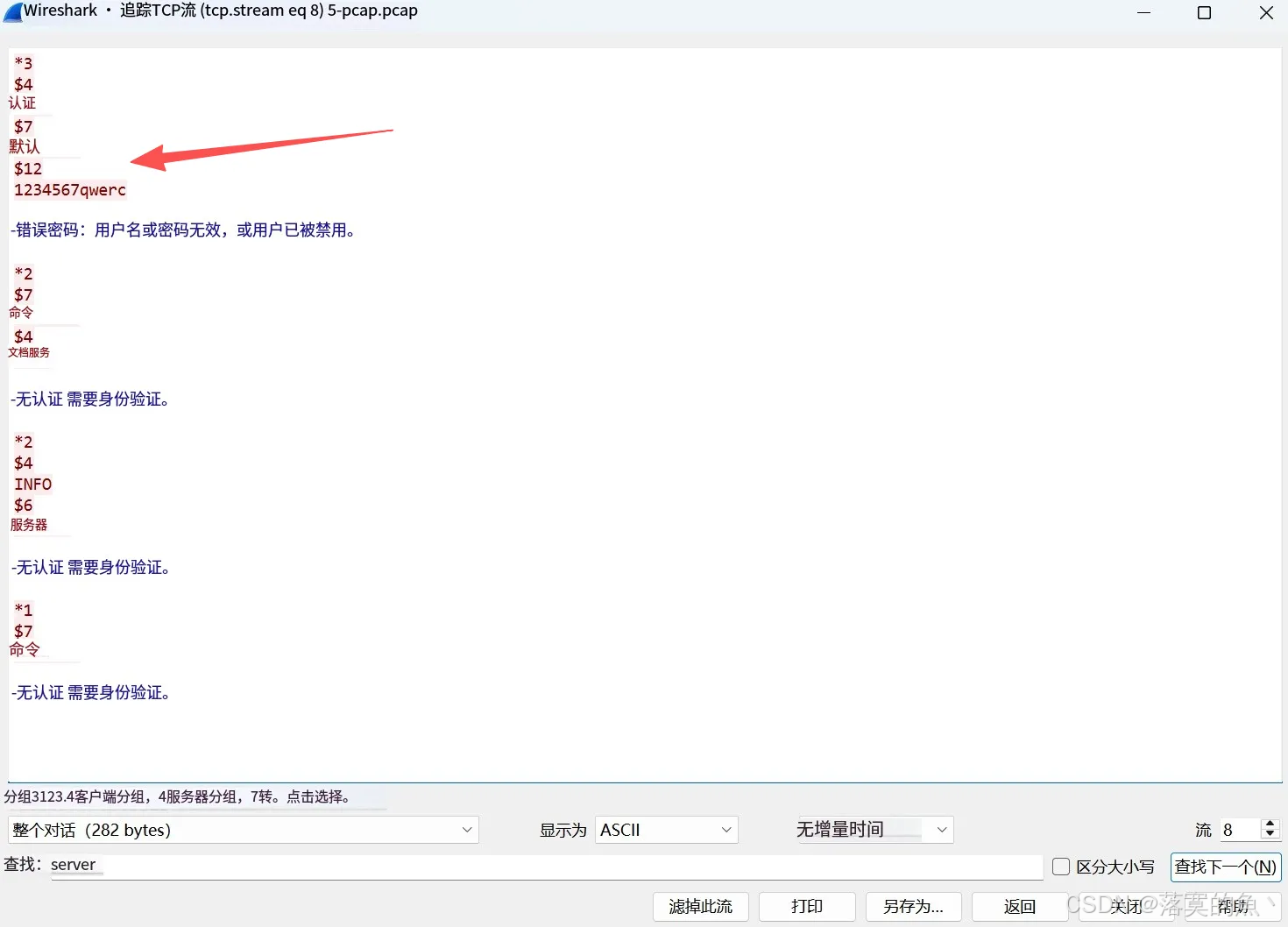
Task: Click the 查找下一个(N) button
Action: tap(1225, 867)
